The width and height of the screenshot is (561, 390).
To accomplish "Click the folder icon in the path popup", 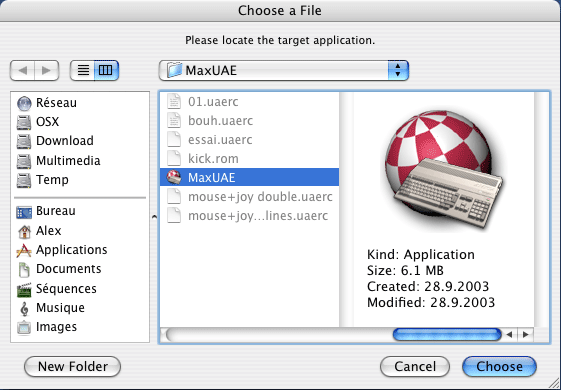I will click(175, 70).
